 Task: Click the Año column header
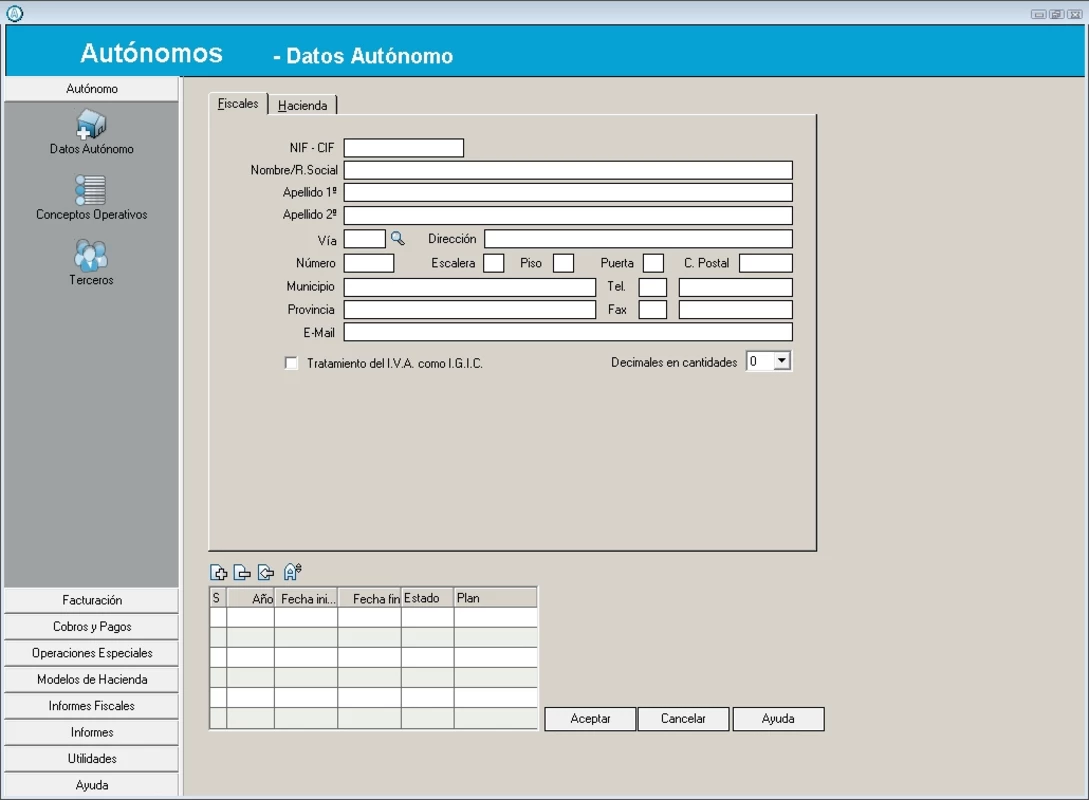point(251,598)
